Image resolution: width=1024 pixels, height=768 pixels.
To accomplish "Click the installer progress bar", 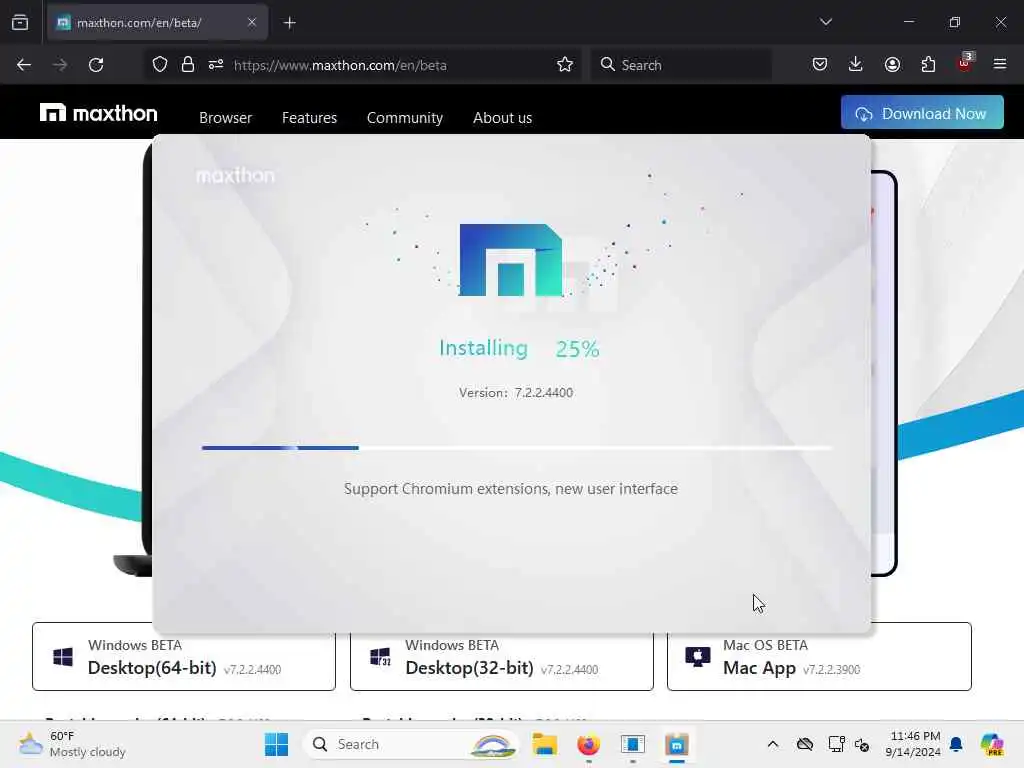I will coord(517,448).
